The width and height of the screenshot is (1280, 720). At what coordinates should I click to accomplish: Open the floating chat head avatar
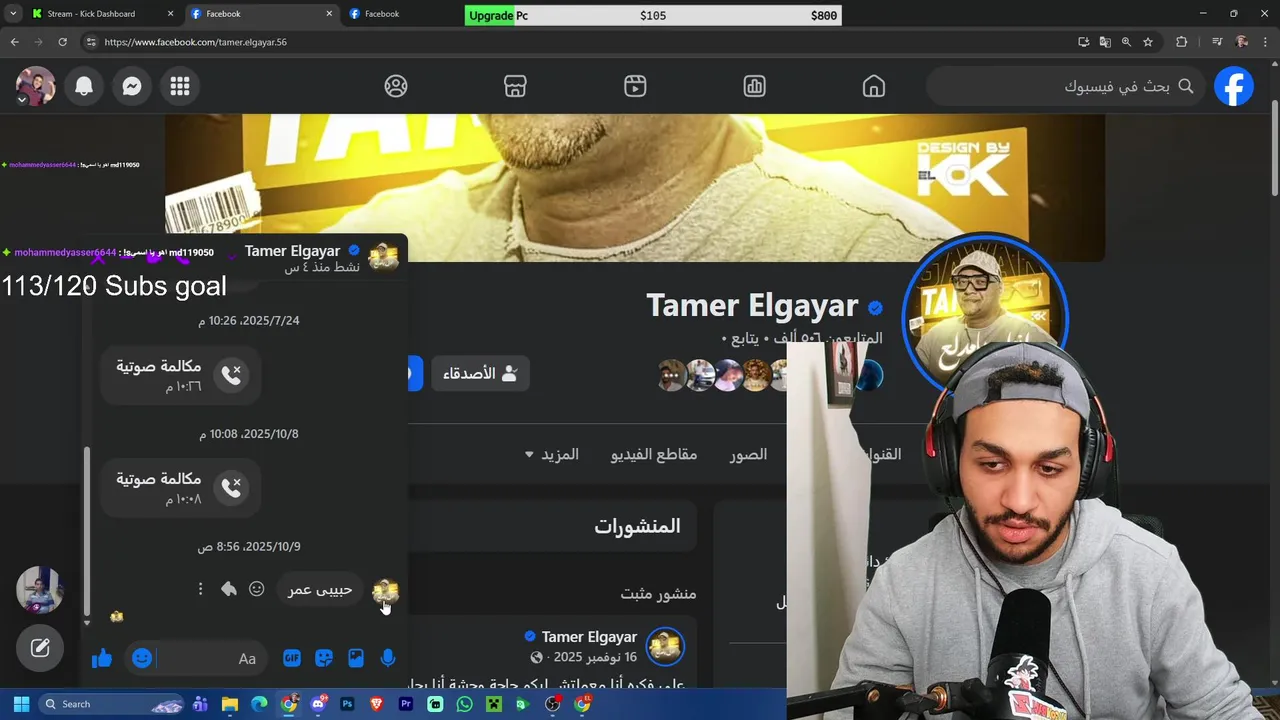(x=40, y=590)
